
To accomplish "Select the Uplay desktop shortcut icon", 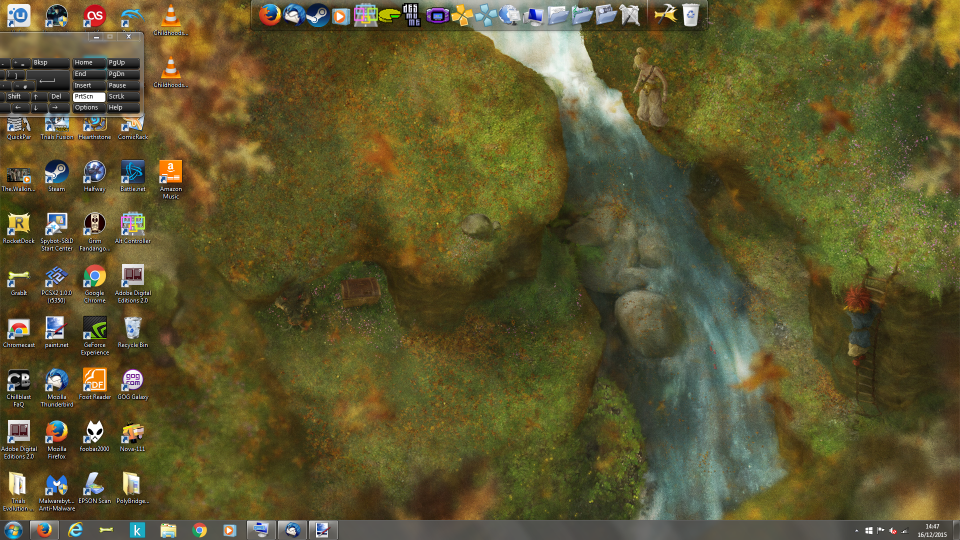I will 18,15.
